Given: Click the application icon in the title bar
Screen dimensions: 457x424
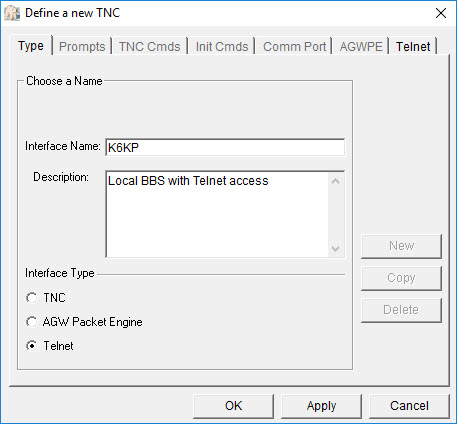Looking at the screenshot, I should tap(12, 13).
